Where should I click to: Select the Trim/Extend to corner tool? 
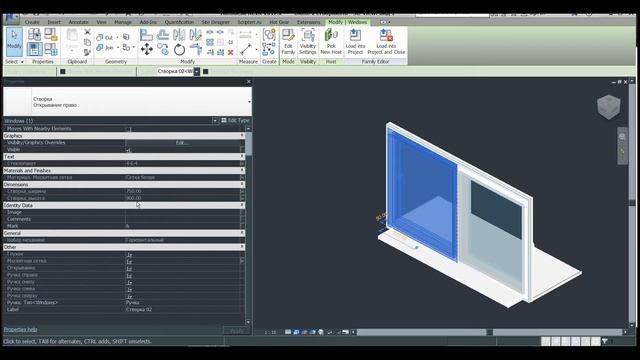pyautogui.click(x=196, y=50)
